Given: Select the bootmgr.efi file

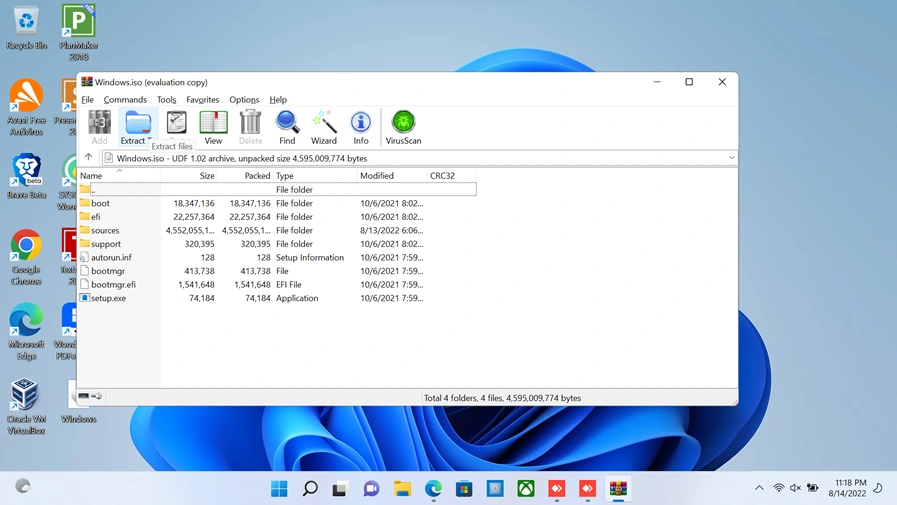Looking at the screenshot, I should pos(277,284).
